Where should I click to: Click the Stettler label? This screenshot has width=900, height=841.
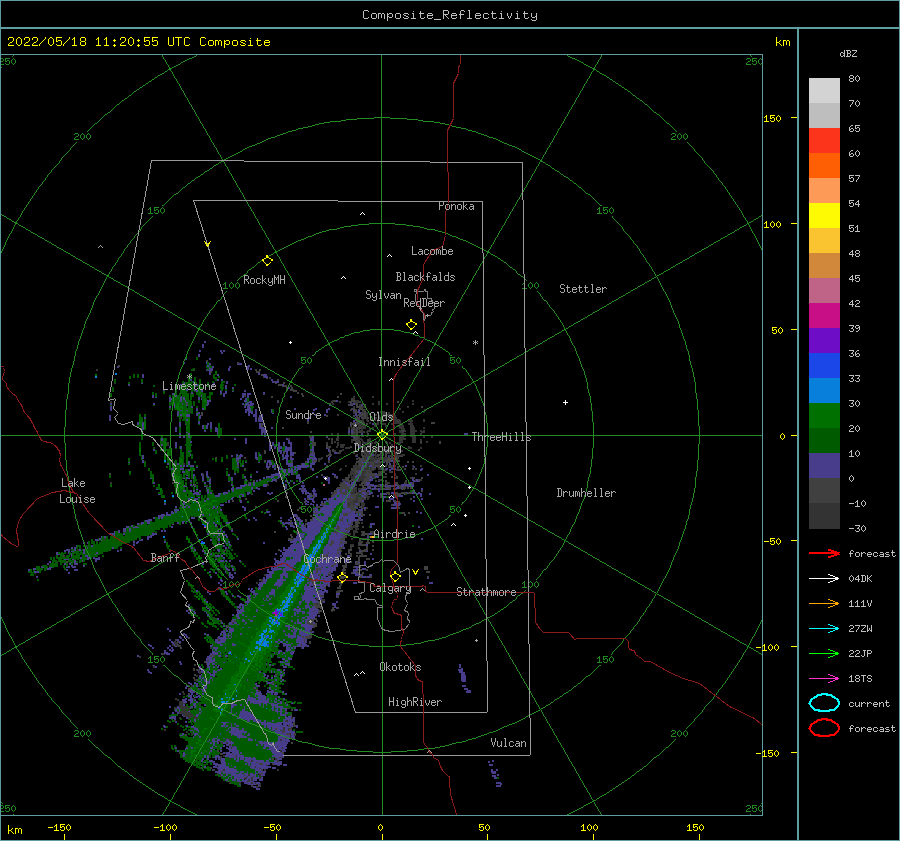click(583, 289)
